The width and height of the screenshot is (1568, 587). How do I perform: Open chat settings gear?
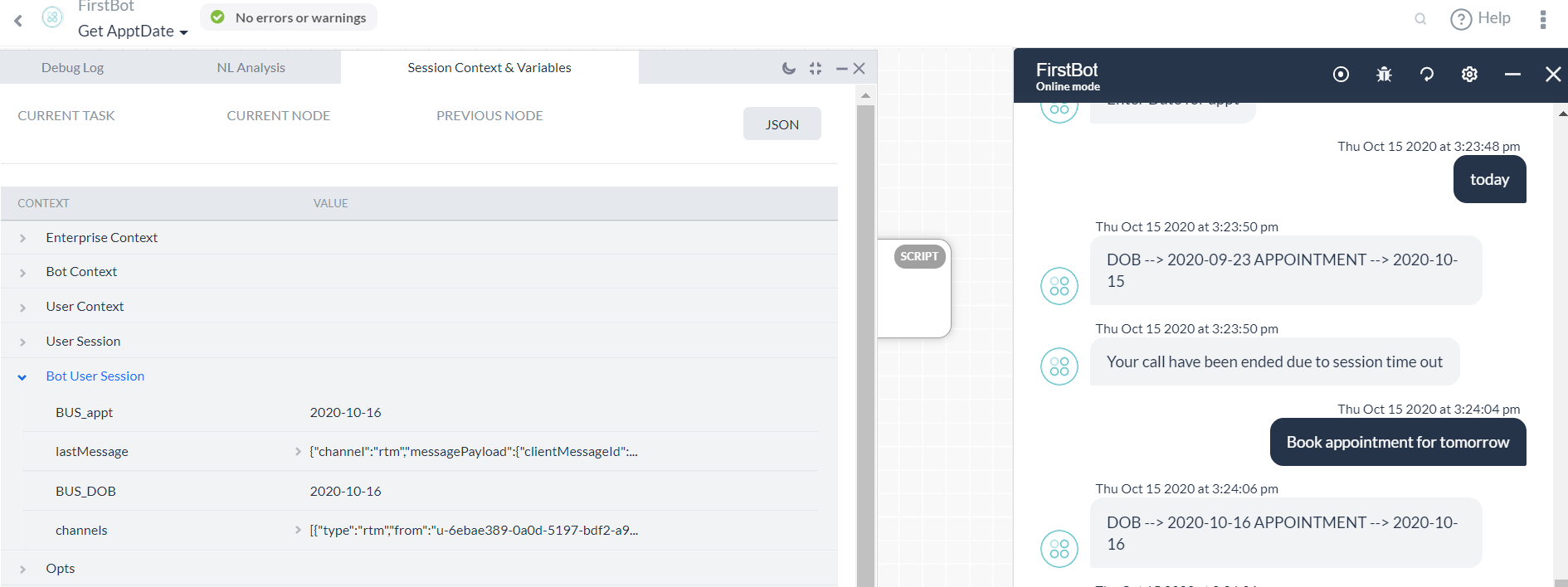1469,75
